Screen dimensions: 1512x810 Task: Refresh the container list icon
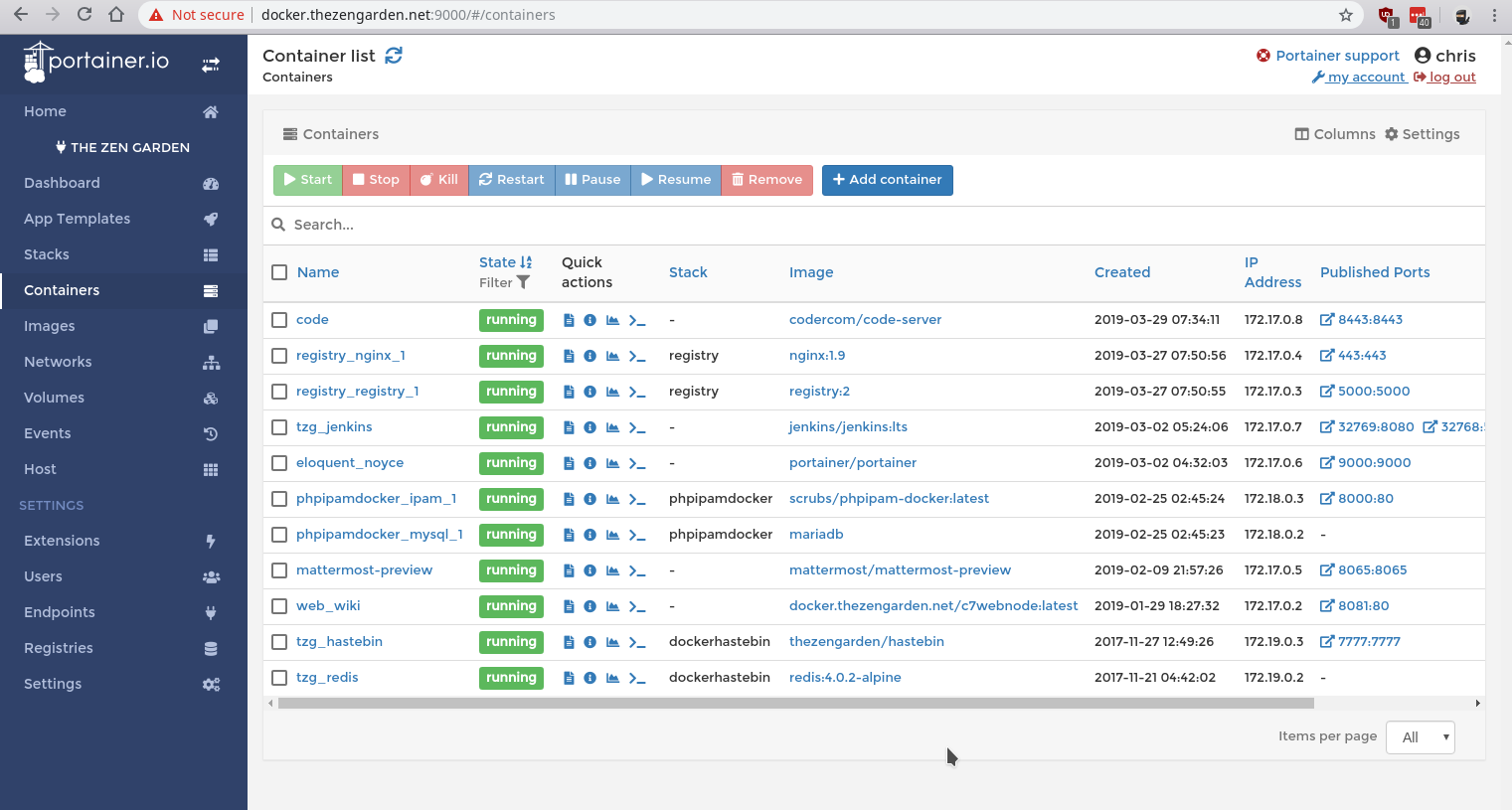(x=394, y=56)
